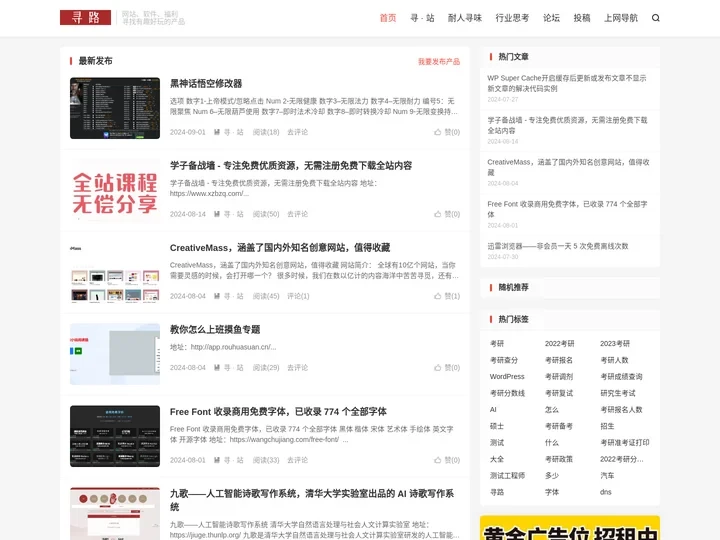
Task: Open the search magnifier icon in header
Action: click(656, 18)
